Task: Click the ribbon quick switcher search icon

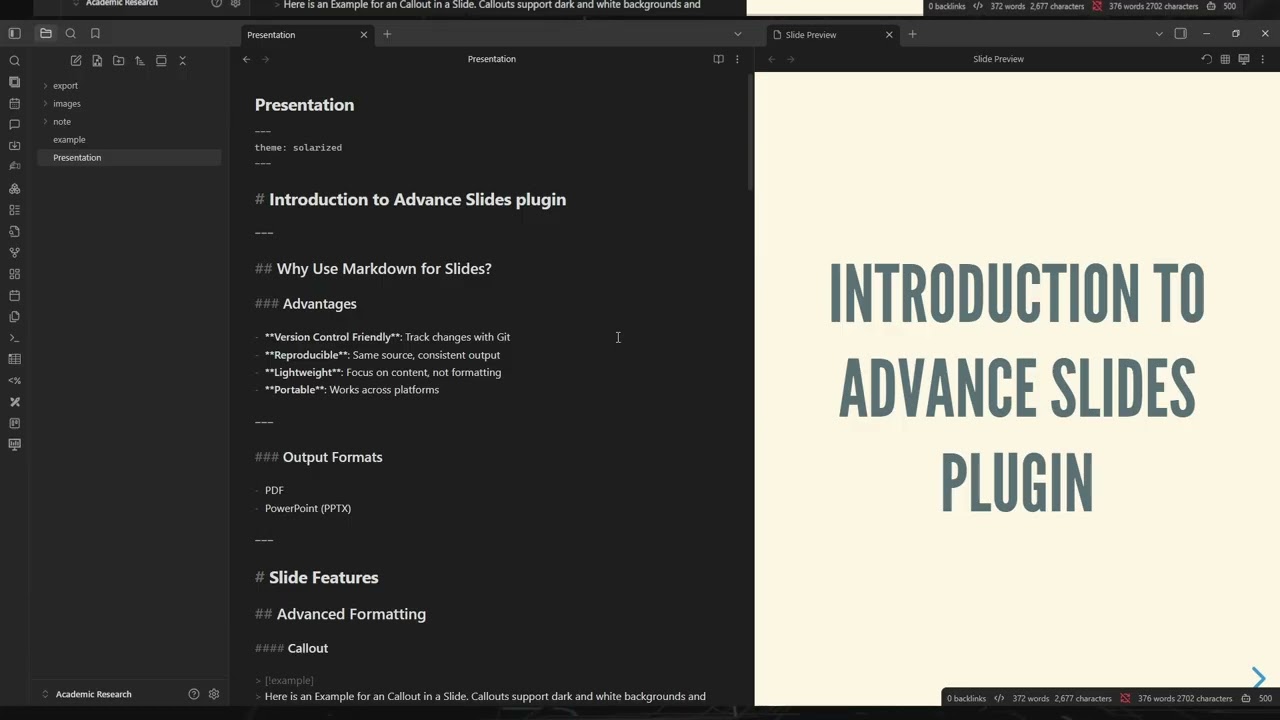Action: [14, 61]
